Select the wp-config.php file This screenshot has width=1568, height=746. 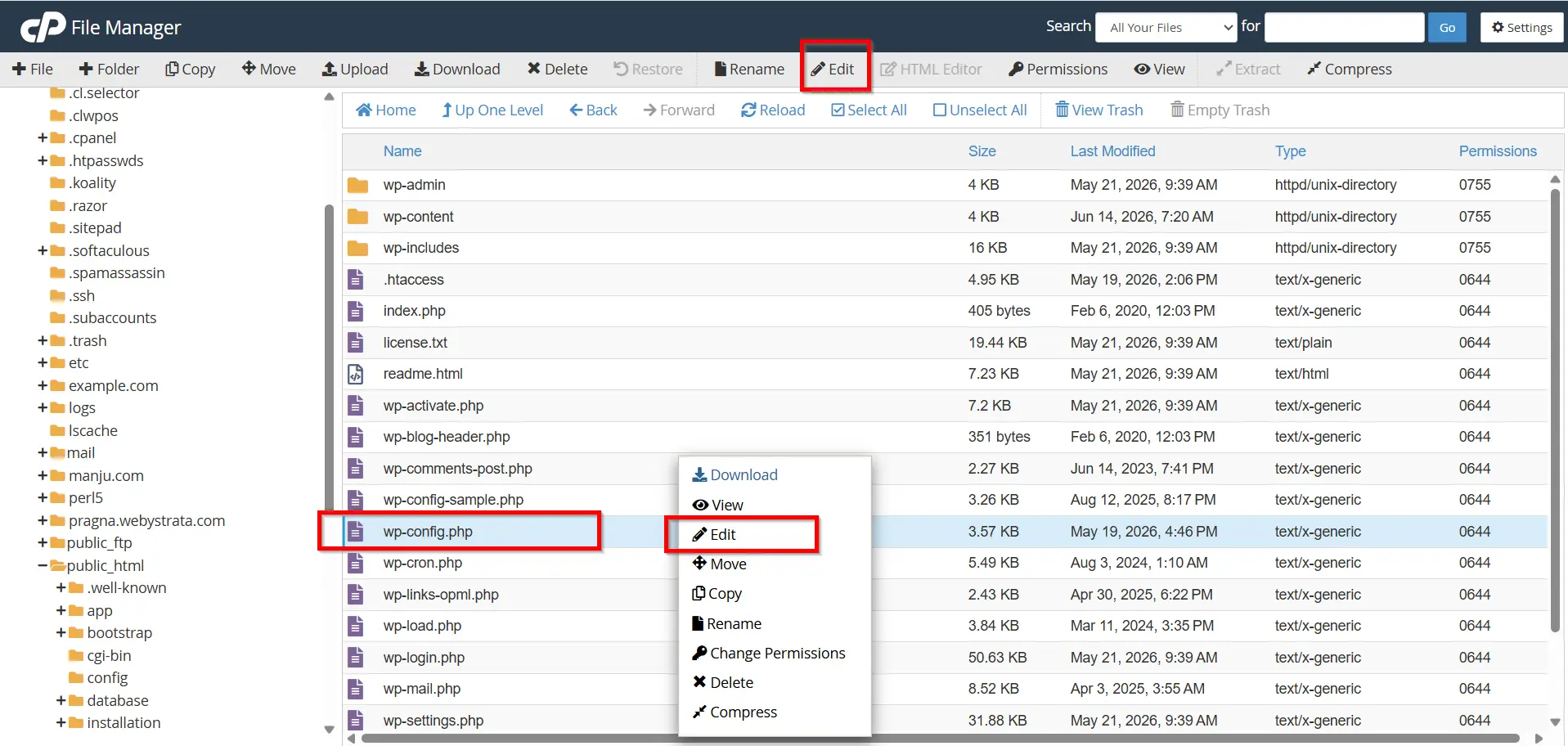pyautogui.click(x=428, y=532)
